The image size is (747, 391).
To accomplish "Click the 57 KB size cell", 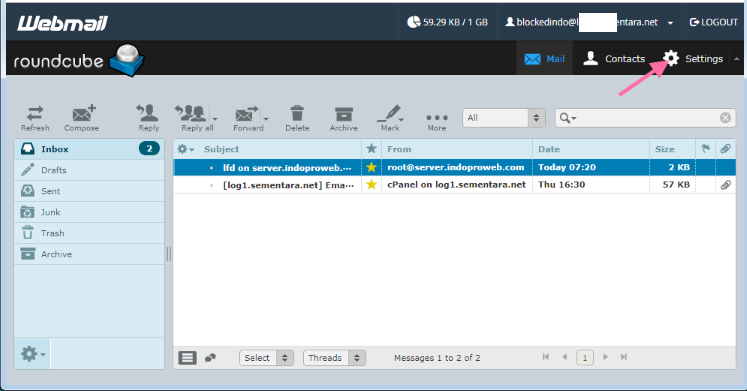I will click(x=676, y=184).
